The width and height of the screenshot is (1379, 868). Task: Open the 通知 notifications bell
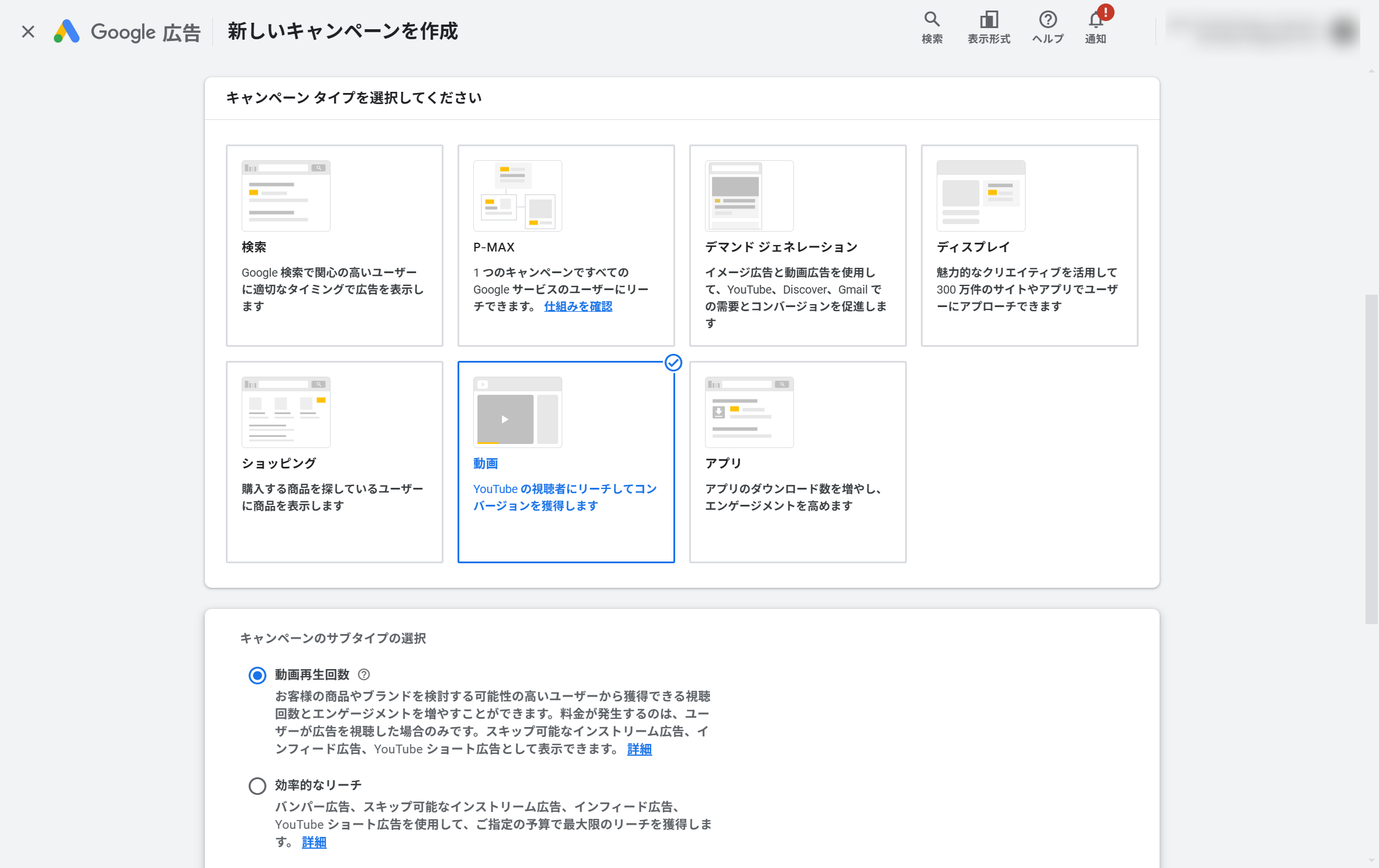[x=1096, y=27]
